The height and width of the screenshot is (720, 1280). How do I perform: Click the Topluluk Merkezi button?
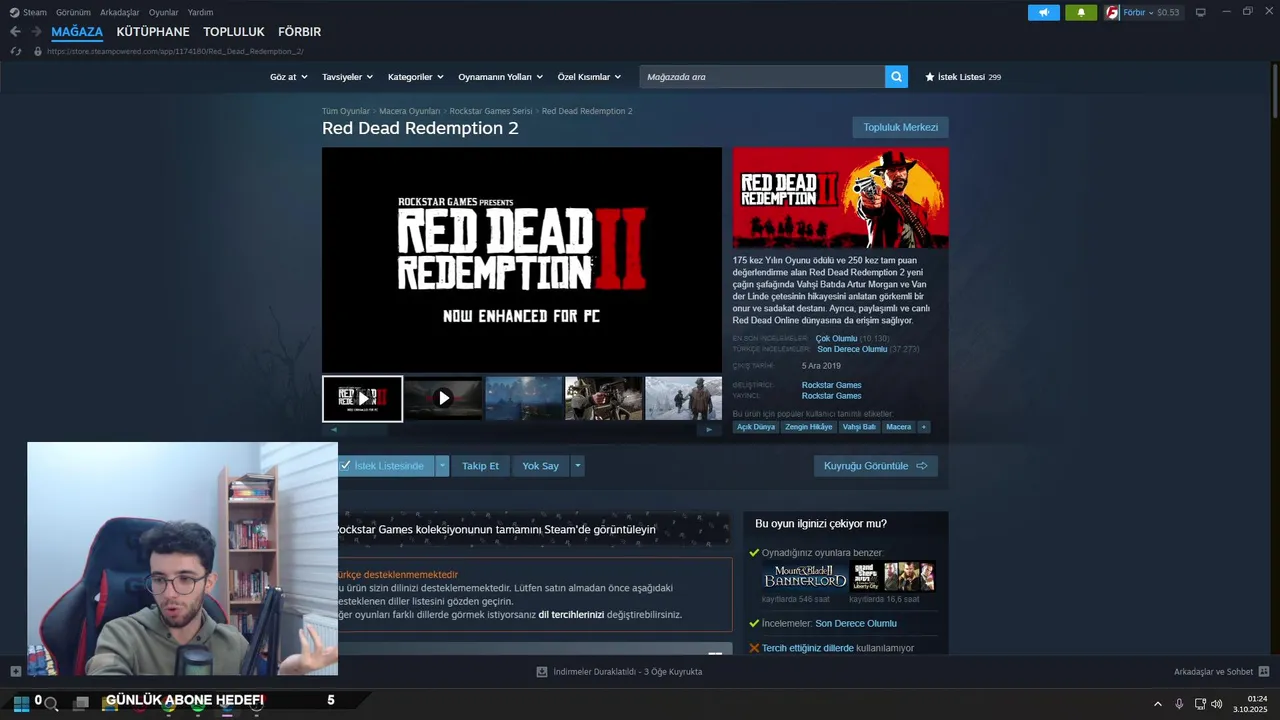(x=900, y=127)
